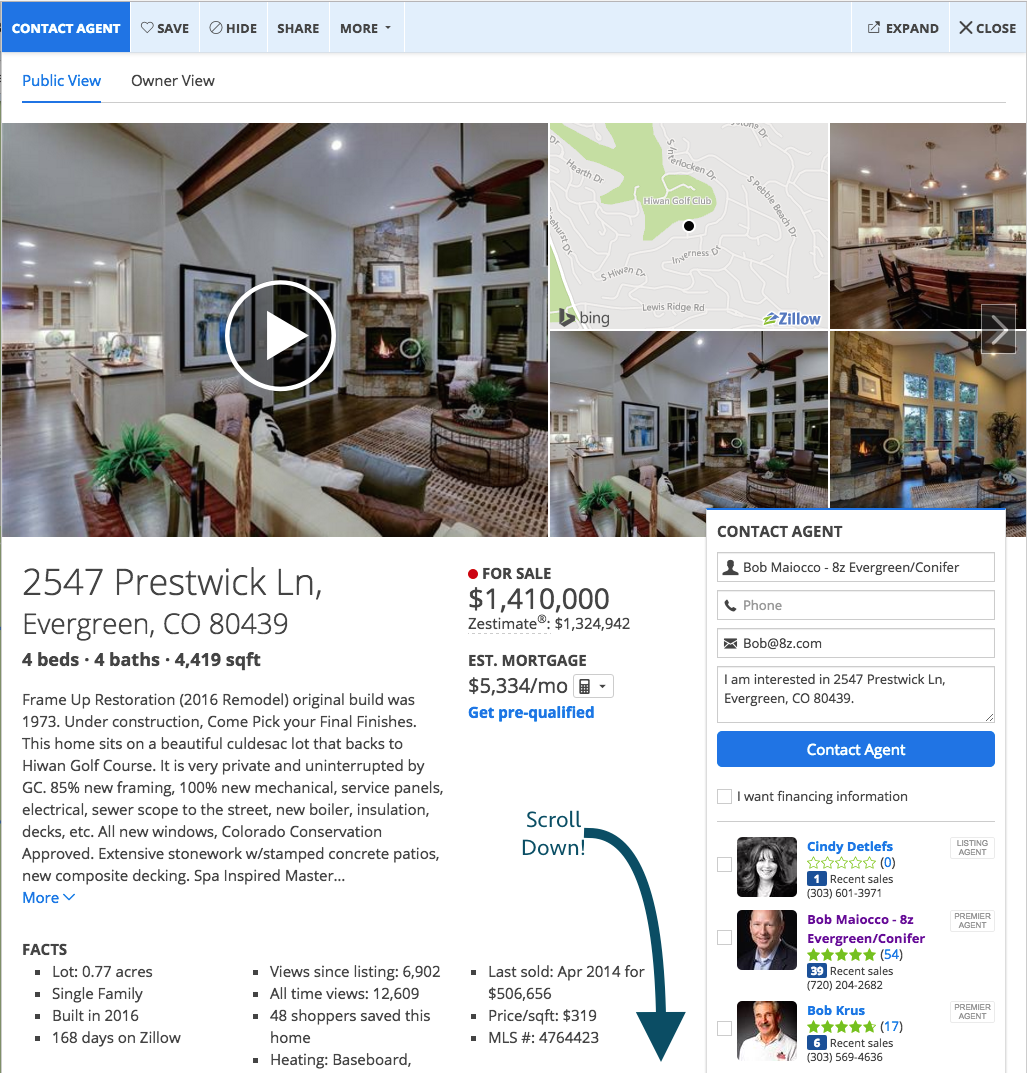The height and width of the screenshot is (1073, 1027).
Task: Open the Get pre-qualified link
Action: 531,712
